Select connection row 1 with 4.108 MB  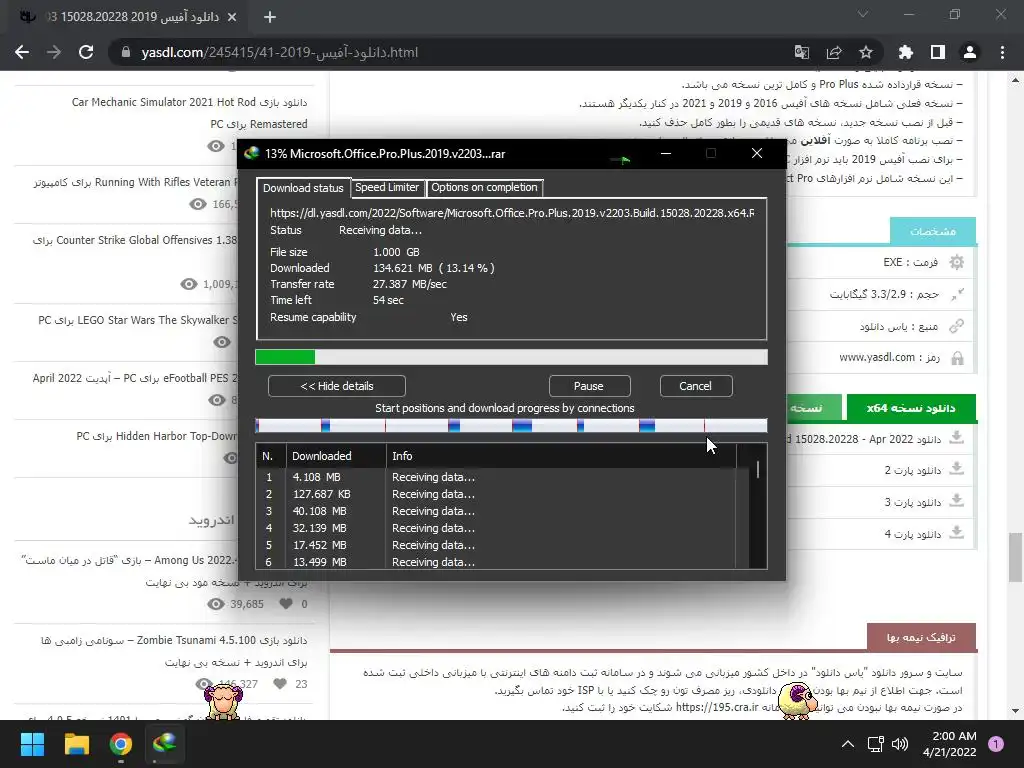coord(496,477)
